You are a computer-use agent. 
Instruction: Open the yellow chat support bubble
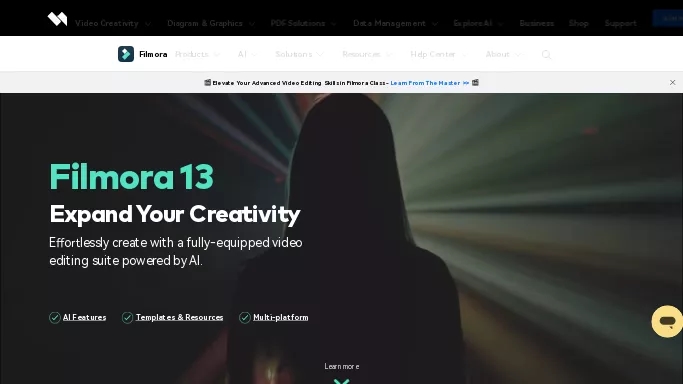click(x=667, y=321)
